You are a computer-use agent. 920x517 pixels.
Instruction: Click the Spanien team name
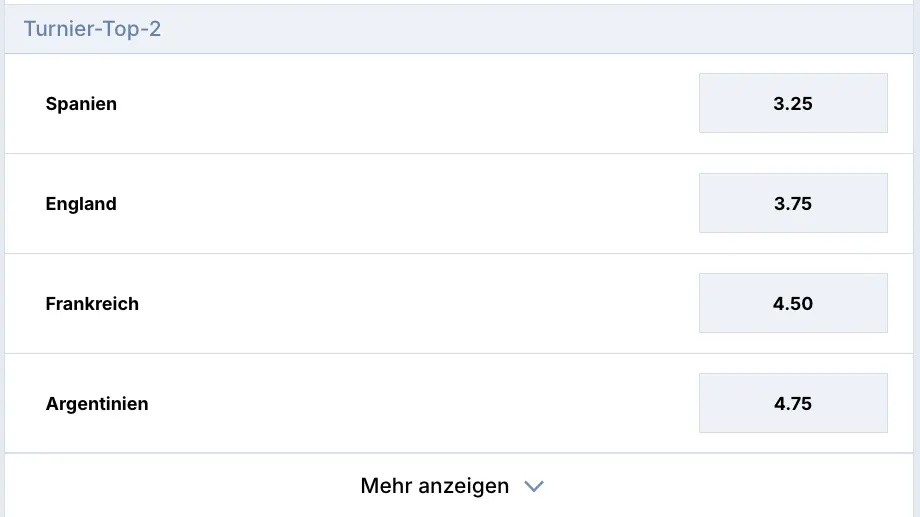(81, 104)
